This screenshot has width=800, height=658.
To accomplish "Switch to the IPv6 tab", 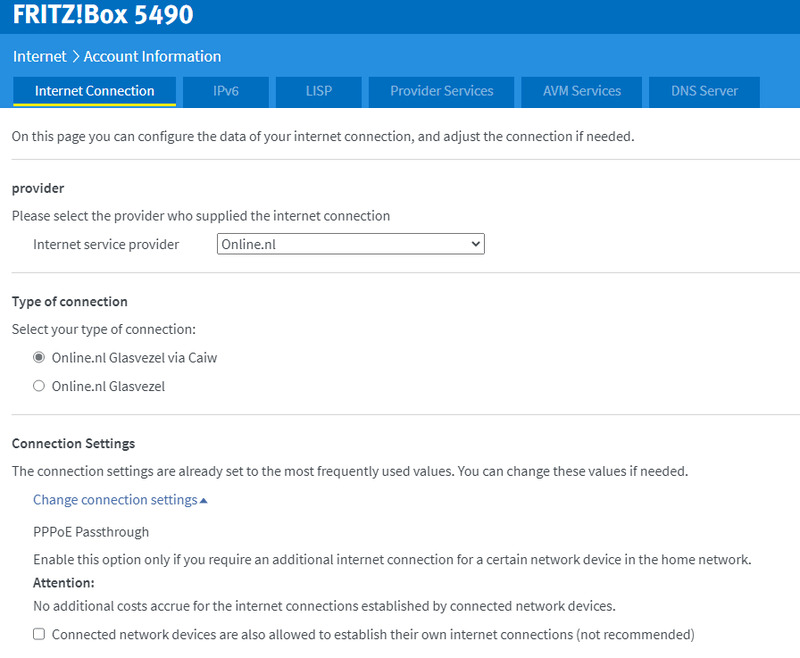I will click(x=226, y=91).
